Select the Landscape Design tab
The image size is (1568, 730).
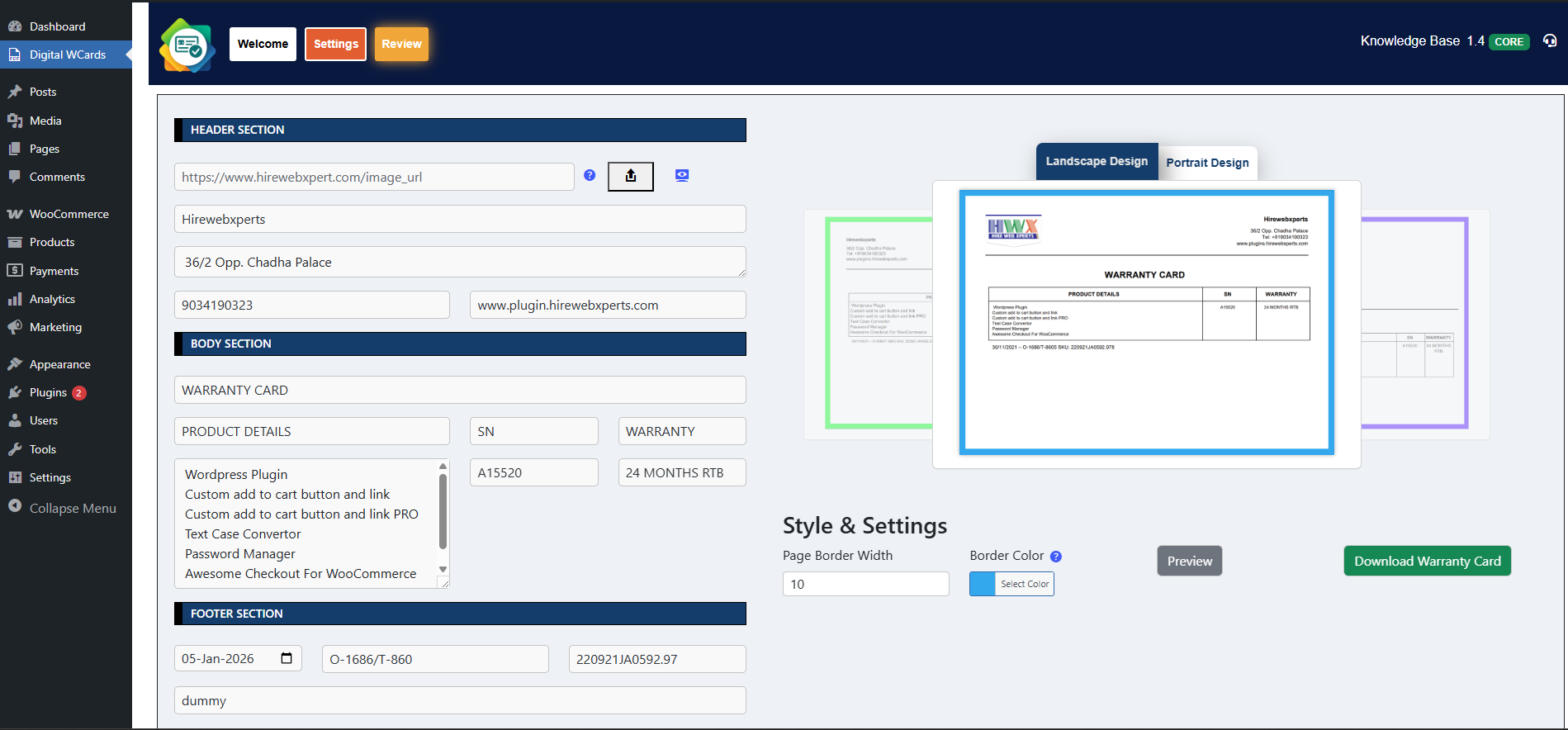point(1096,162)
